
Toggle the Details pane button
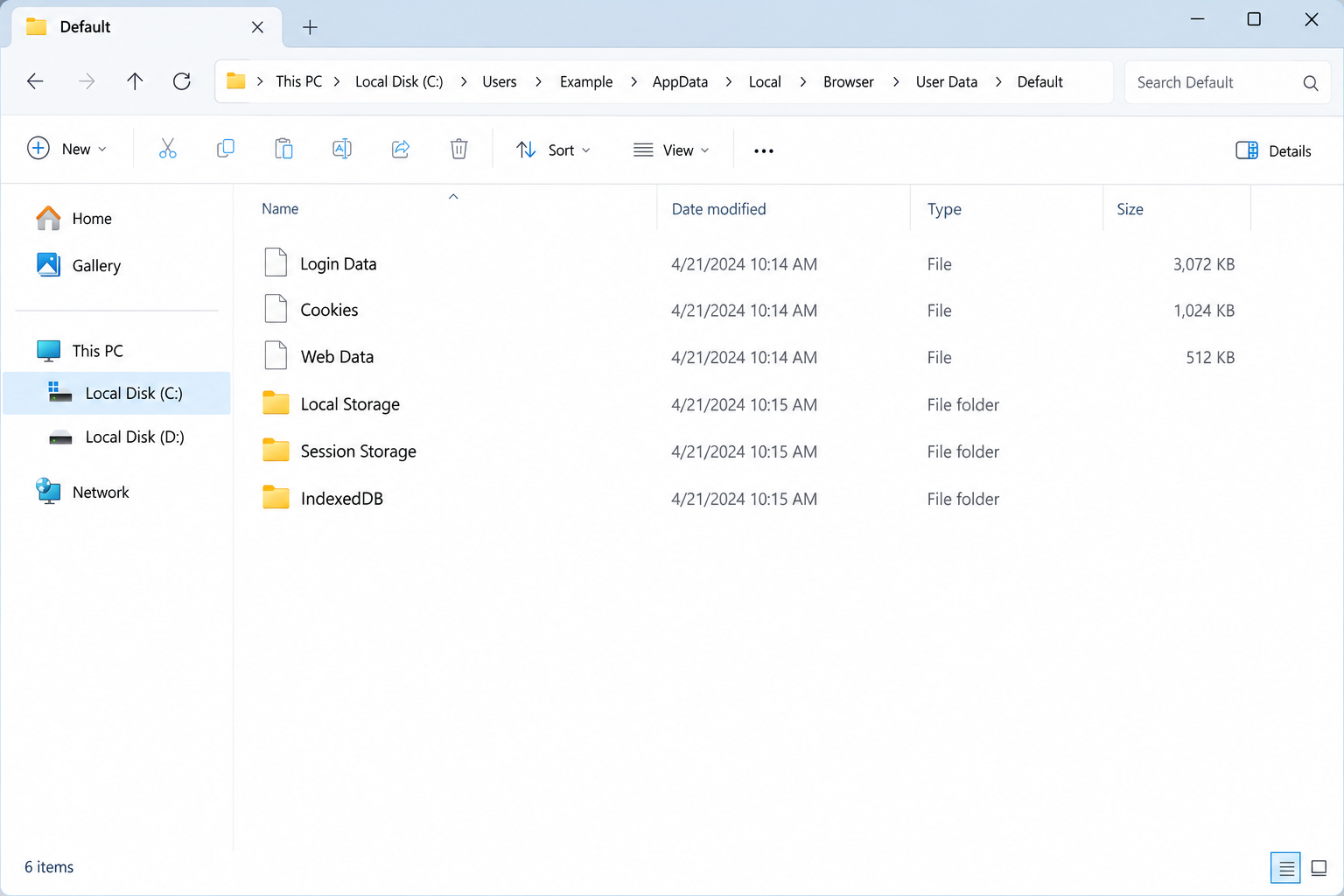coord(1273,150)
